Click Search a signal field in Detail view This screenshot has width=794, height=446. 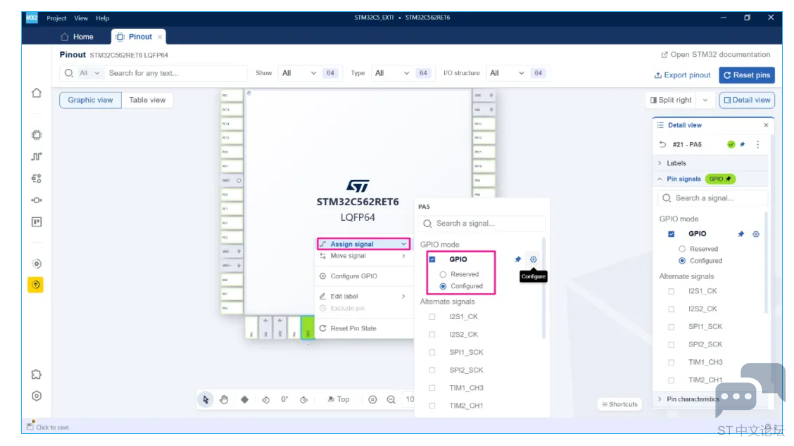coord(712,198)
